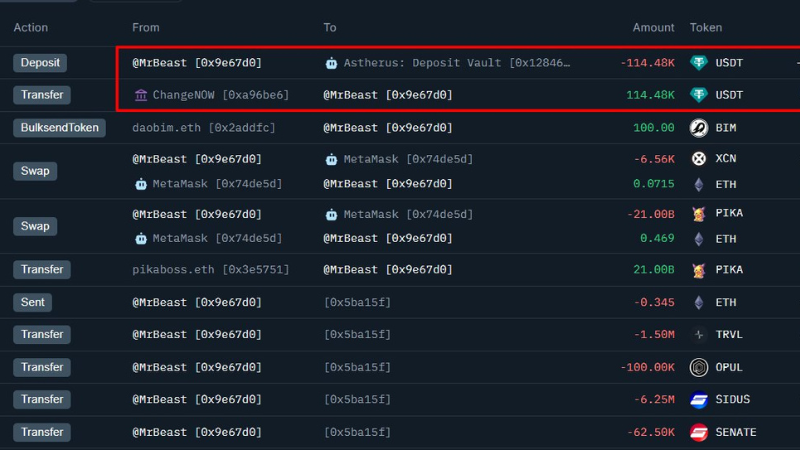800x450 pixels.
Task: Click the Astherus Deposit Vault contract icon
Action: tap(331, 63)
